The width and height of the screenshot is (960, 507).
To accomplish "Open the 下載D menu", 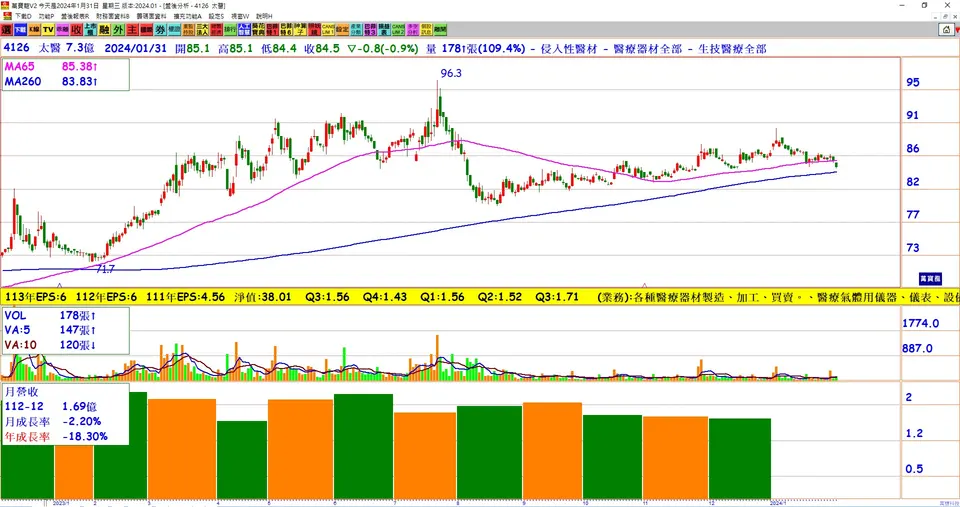I will click(23, 16).
